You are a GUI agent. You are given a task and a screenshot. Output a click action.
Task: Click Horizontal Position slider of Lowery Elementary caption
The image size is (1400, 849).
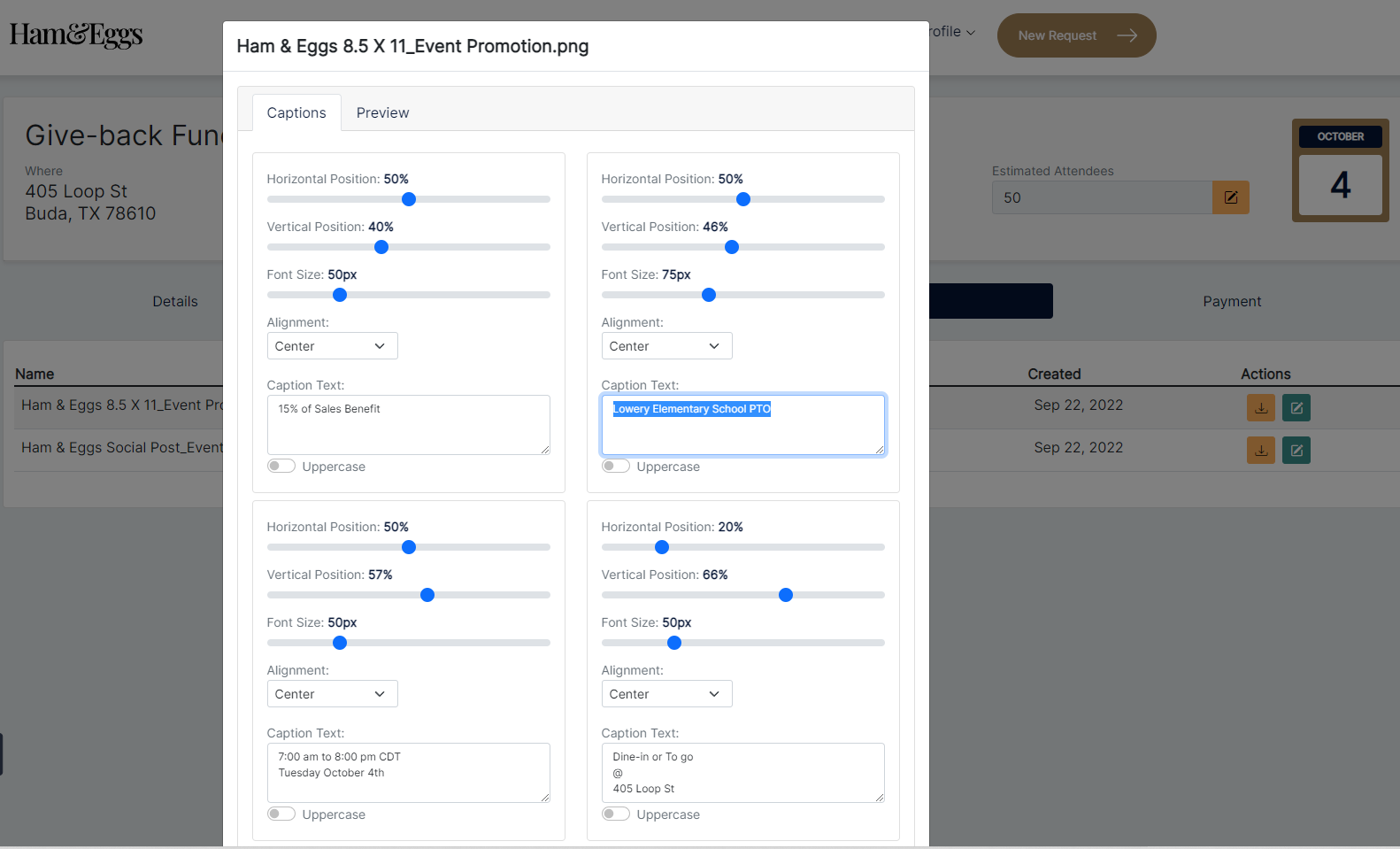pyautogui.click(x=743, y=199)
